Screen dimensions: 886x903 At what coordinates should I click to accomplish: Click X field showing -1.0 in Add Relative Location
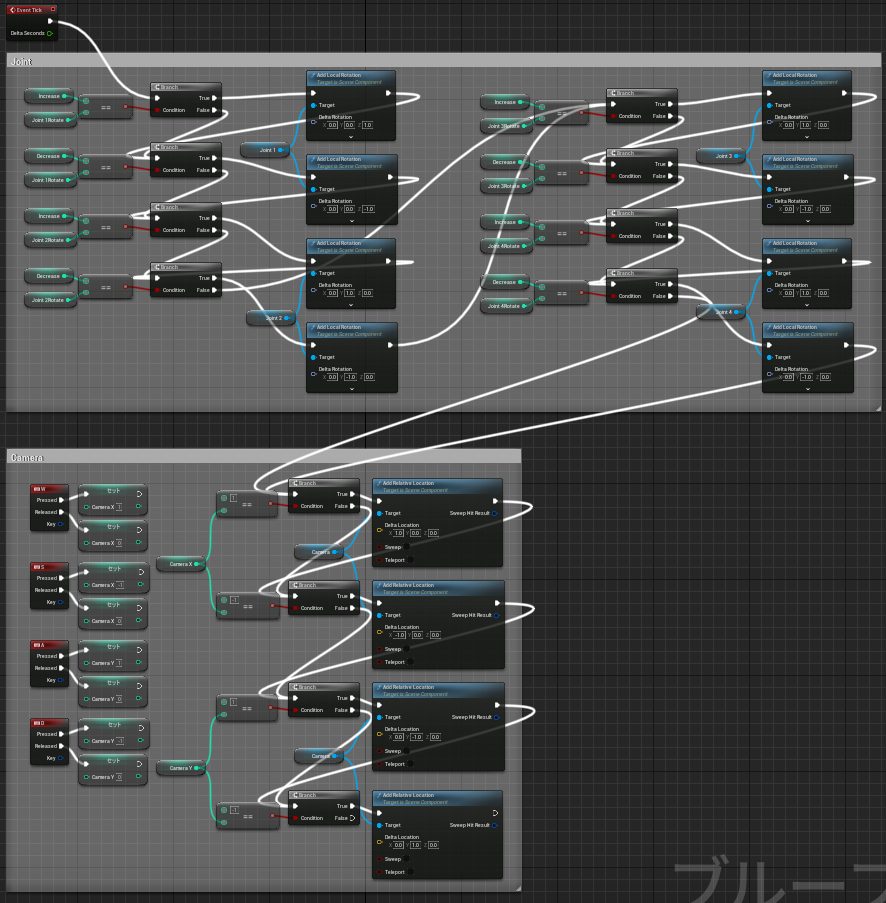(400, 635)
